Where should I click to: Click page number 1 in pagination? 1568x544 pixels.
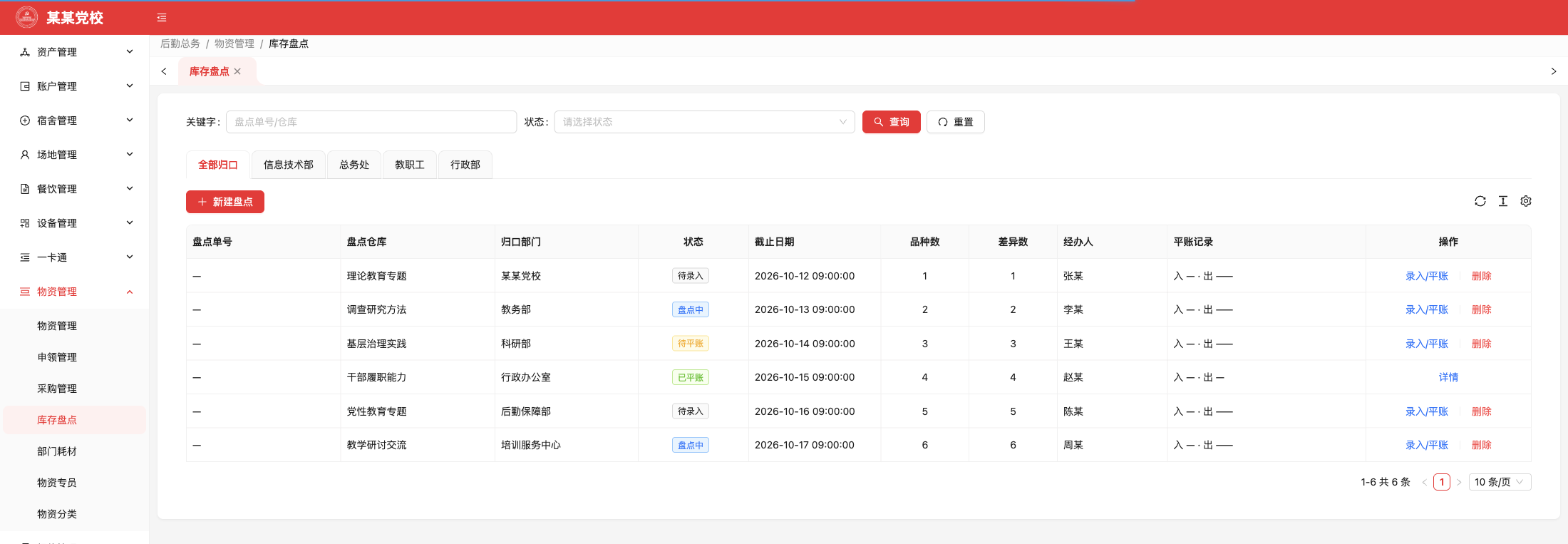[x=1442, y=482]
